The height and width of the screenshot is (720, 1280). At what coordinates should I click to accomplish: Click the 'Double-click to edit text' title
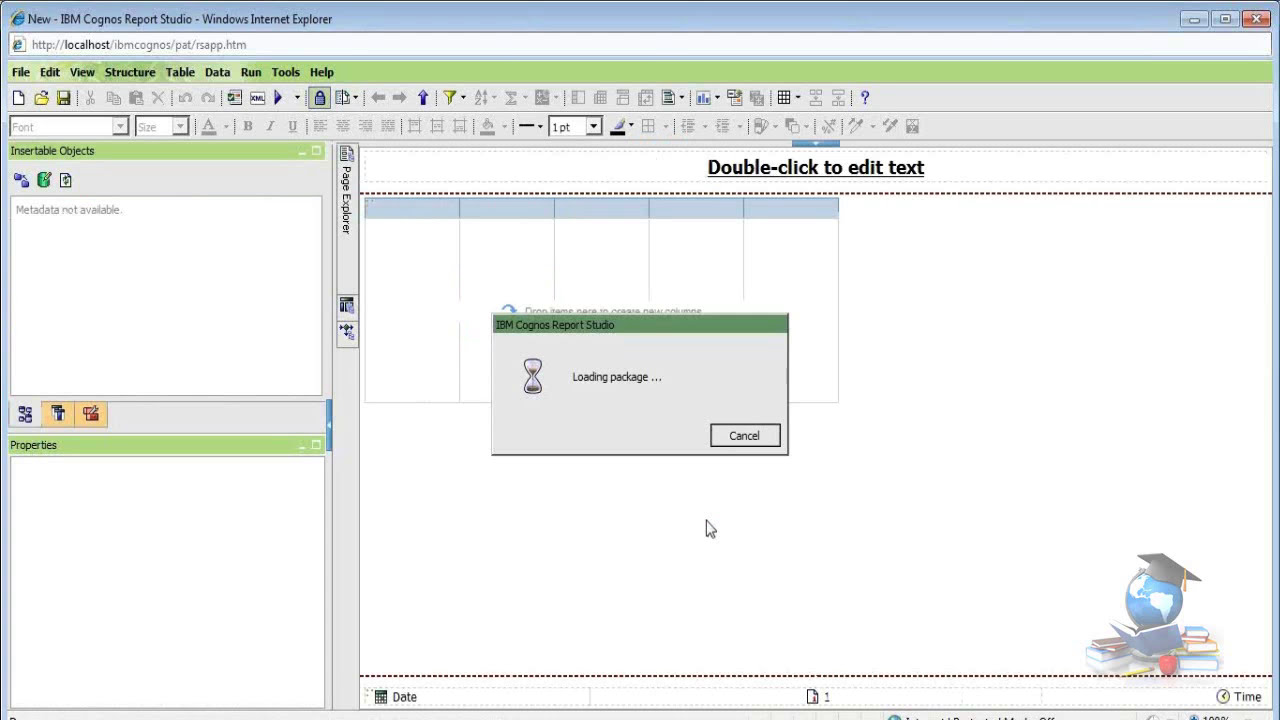pyautogui.click(x=816, y=167)
